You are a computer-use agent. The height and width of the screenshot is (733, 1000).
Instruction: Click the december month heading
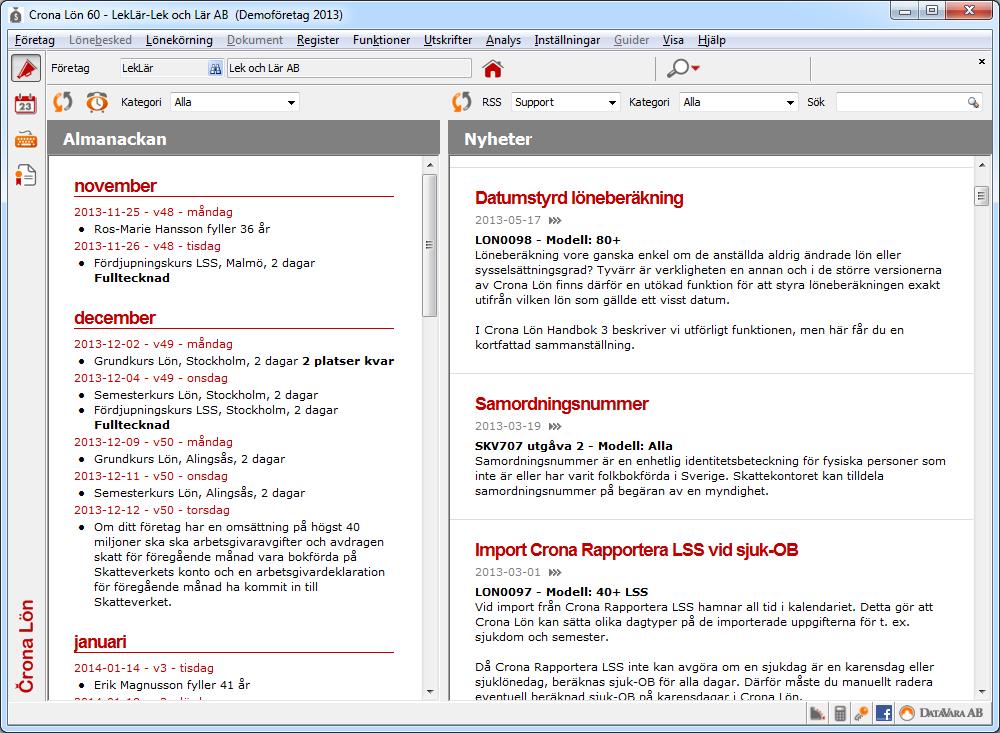(x=115, y=318)
